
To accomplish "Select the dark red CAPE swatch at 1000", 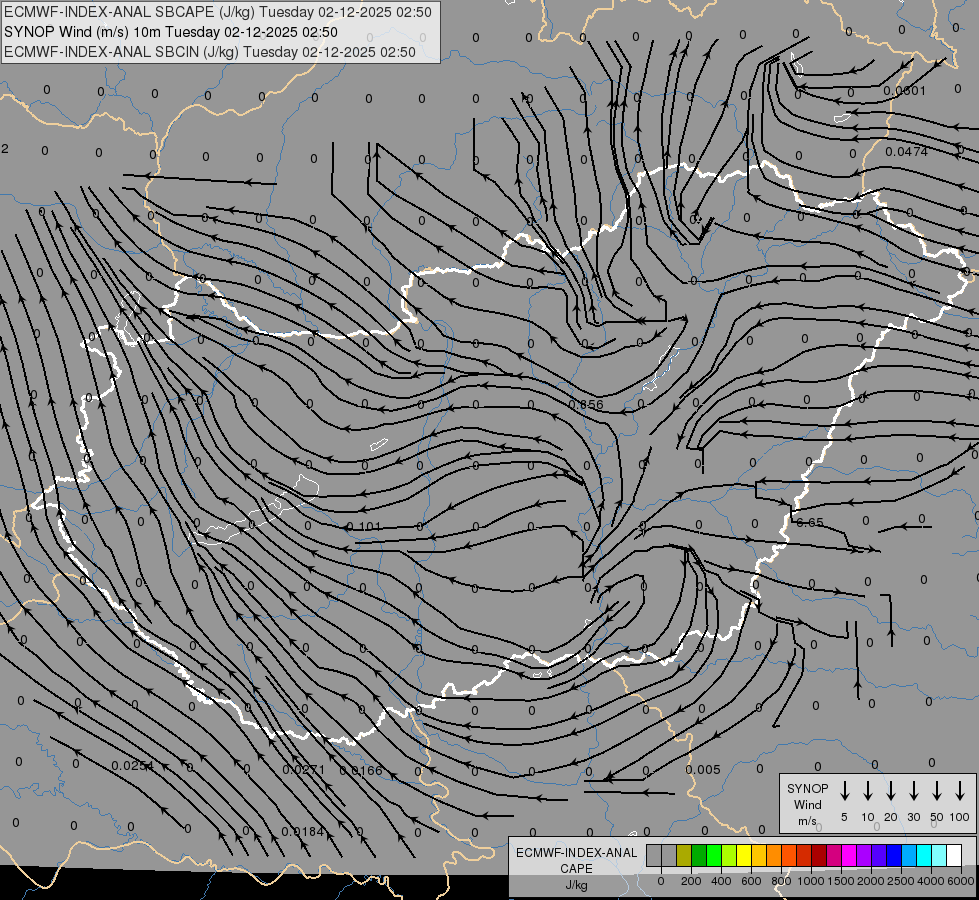I will [819, 856].
